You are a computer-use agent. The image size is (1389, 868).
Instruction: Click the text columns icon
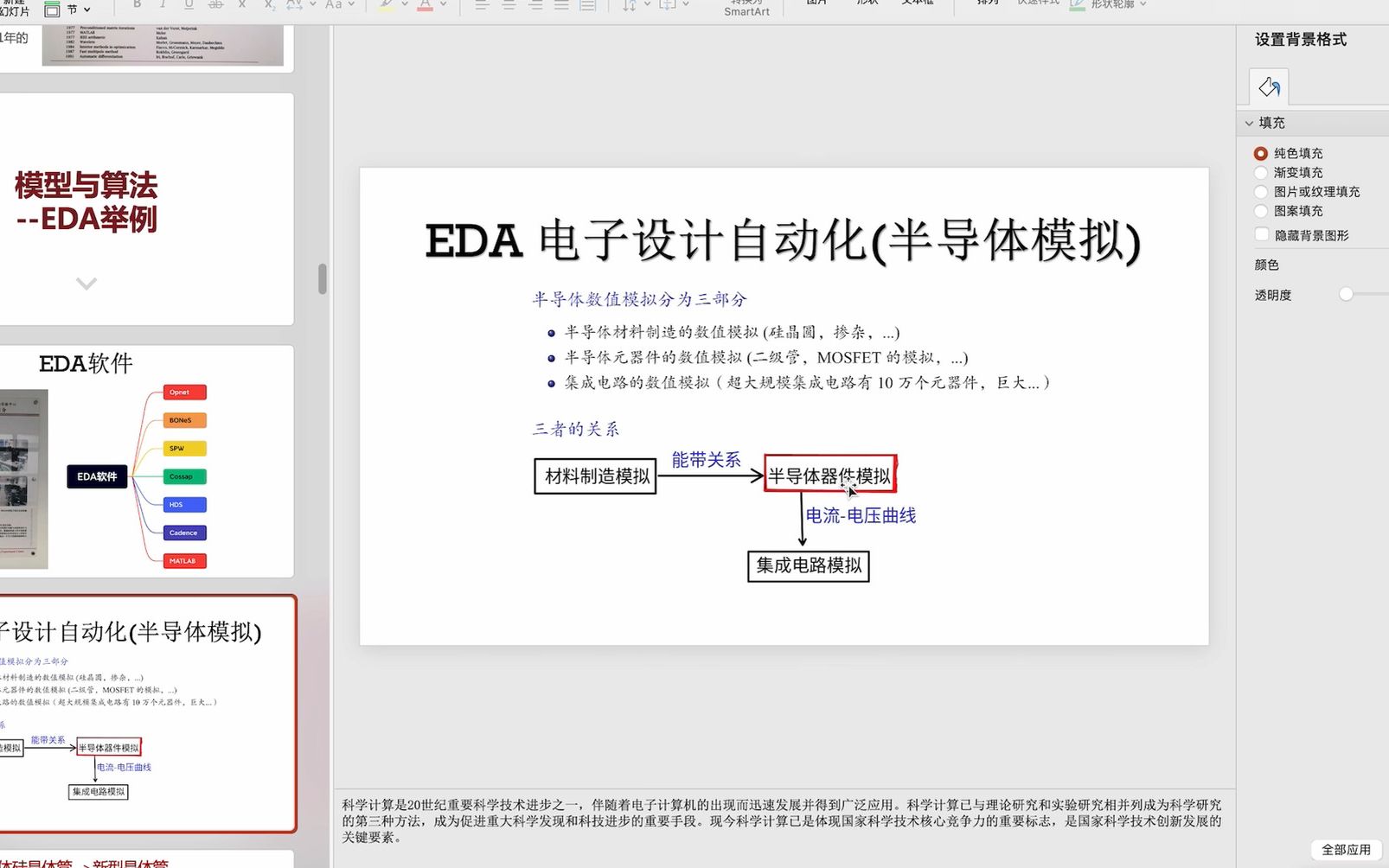click(x=588, y=4)
